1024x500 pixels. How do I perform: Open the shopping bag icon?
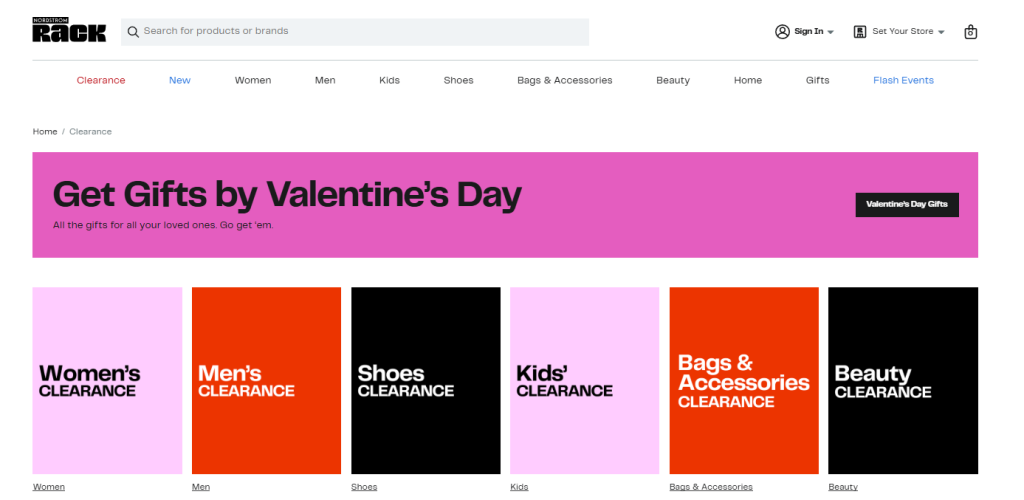970,32
